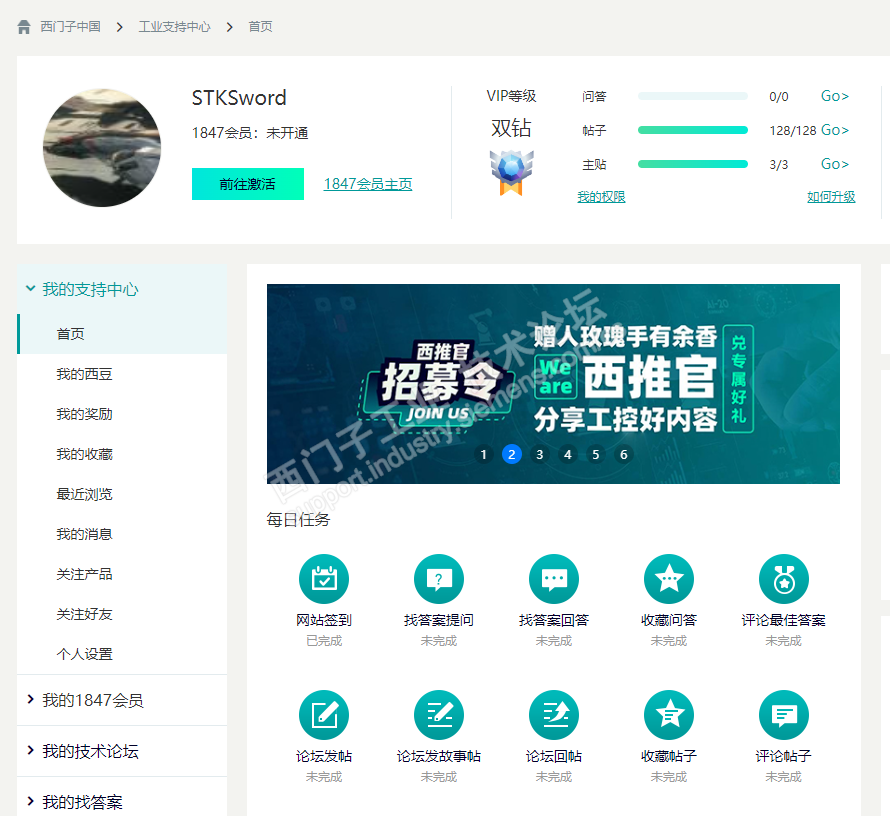This screenshot has width=890, height=816.
Task: Click Go> next to 主贴
Action: coord(835,164)
